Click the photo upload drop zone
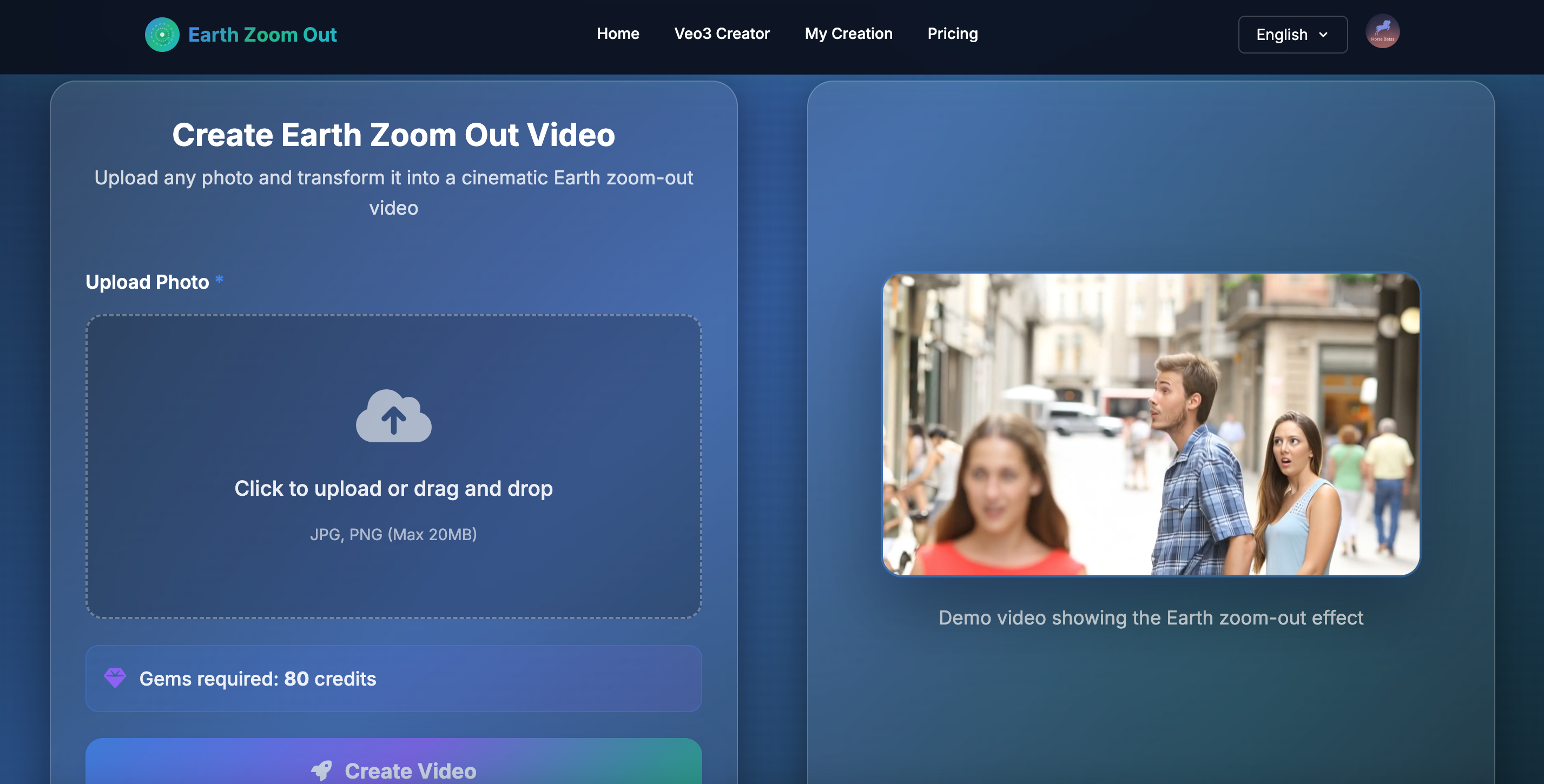Screen dimensions: 1544x784 394,467
